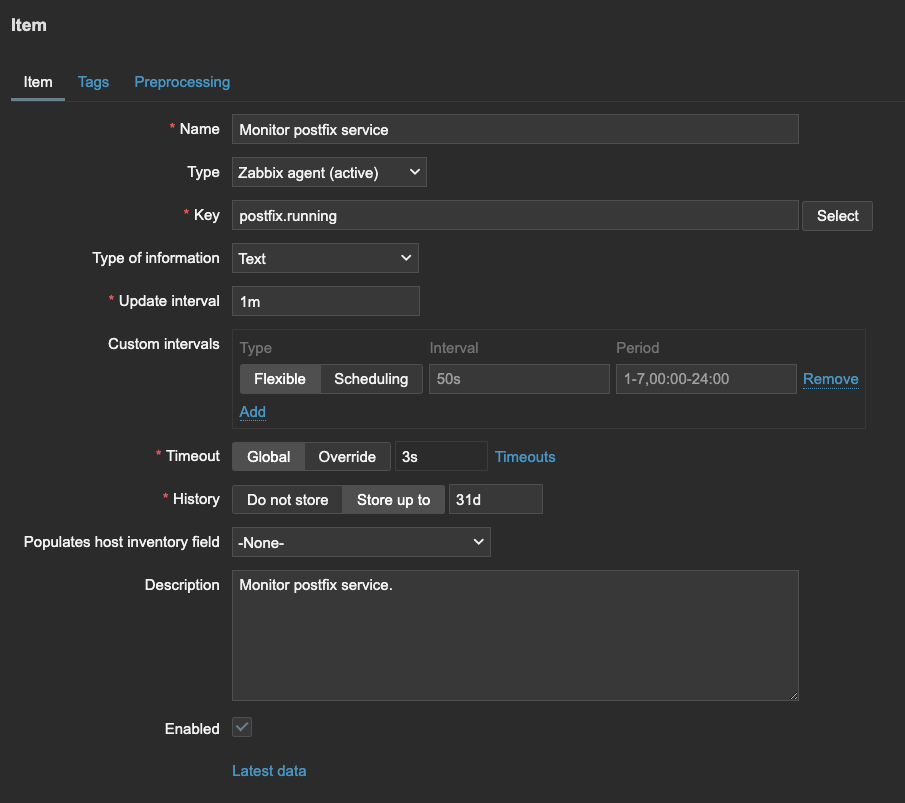Click the Key field with postfix.running
This screenshot has width=905, height=803.
(x=515, y=215)
